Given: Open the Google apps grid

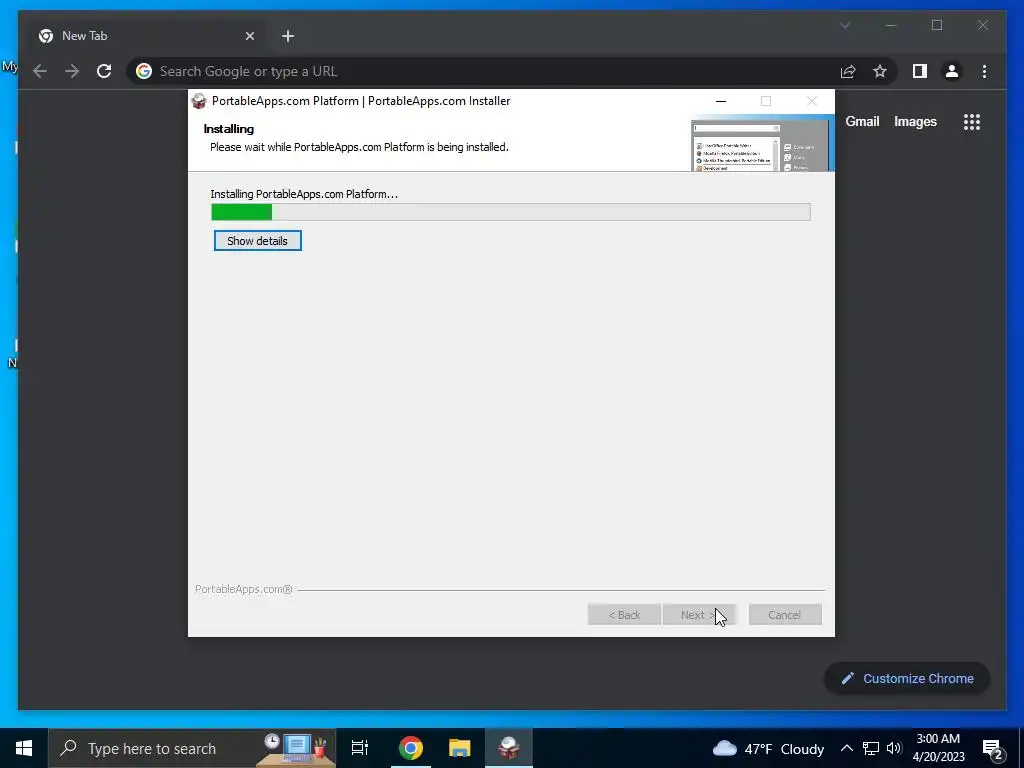Looking at the screenshot, I should point(972,121).
